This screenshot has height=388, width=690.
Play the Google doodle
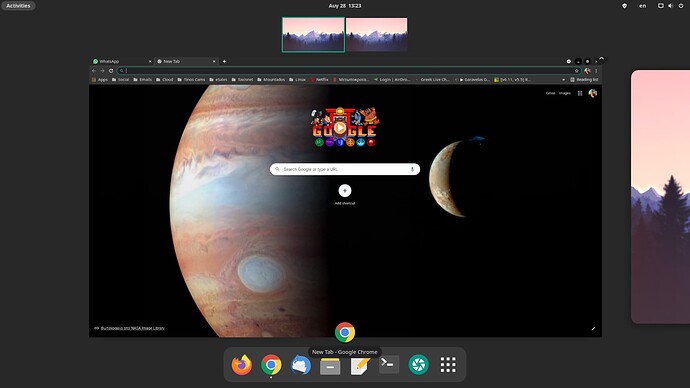point(339,128)
